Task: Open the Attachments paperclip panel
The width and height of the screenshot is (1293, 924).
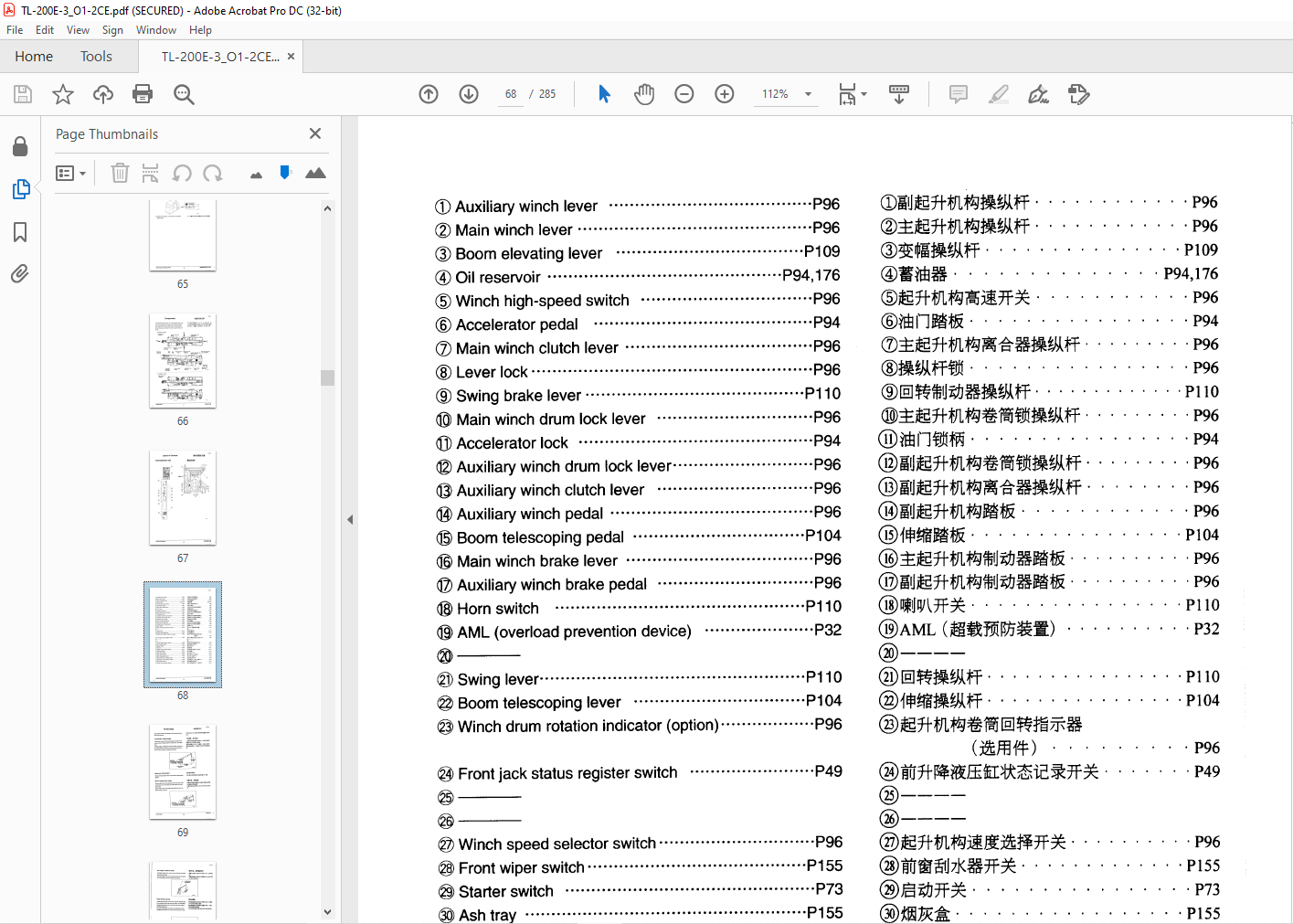Action: 20,273
